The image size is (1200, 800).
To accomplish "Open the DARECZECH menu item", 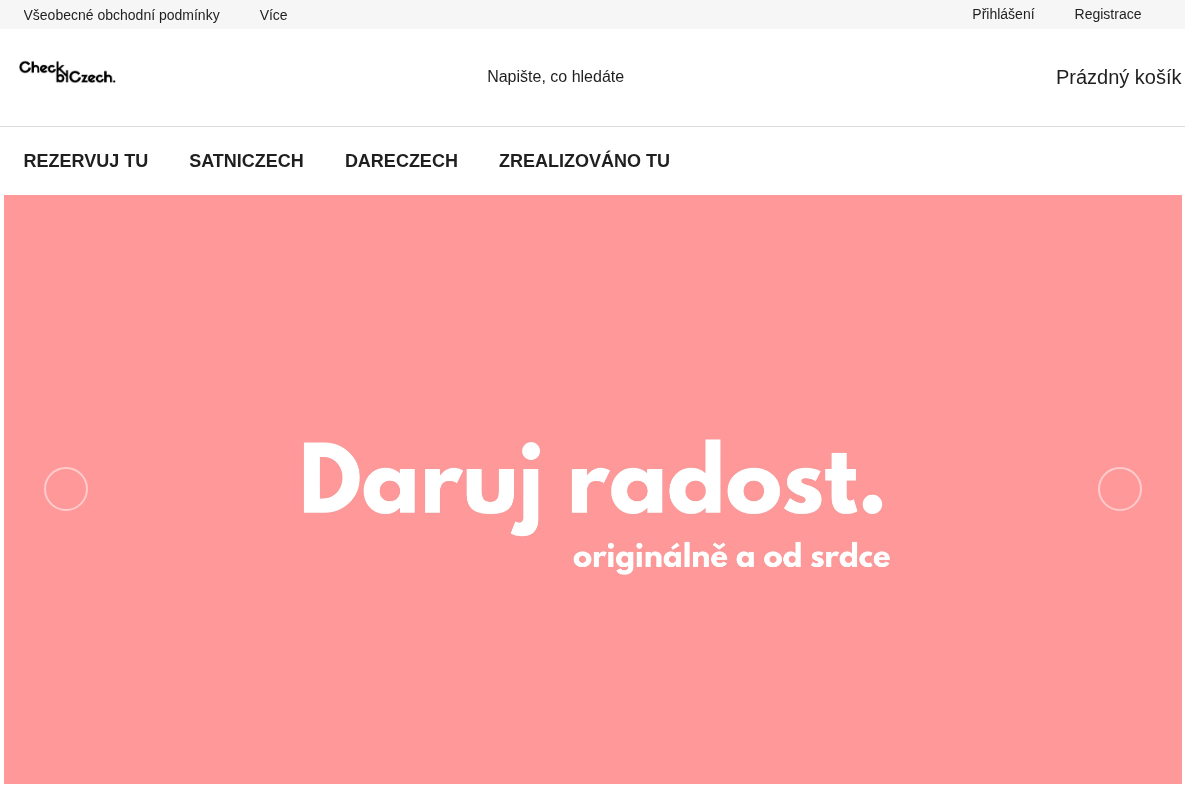I will (x=401, y=161).
